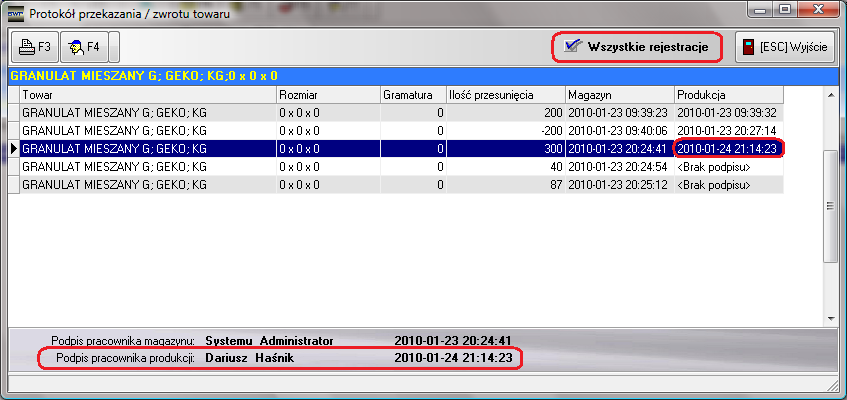Image resolution: width=847 pixels, height=400 pixels.
Task: Click the scroll down arrow of table scrollbar
Action: pyautogui.click(x=829, y=316)
